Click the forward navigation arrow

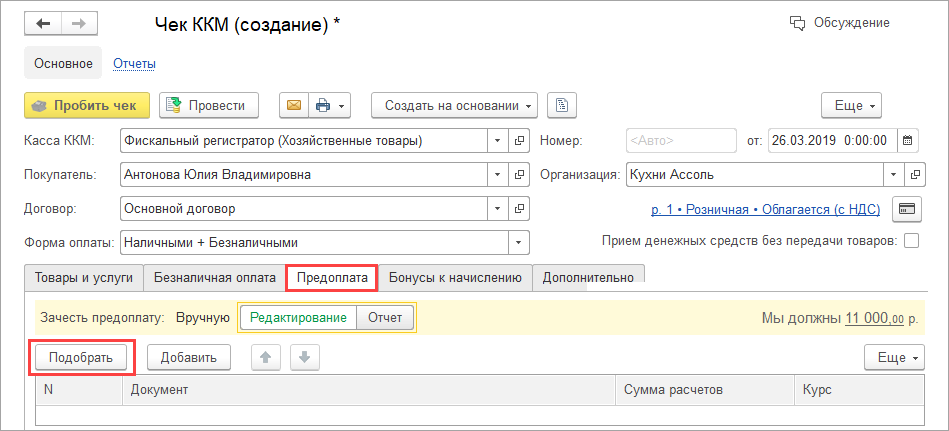click(x=76, y=23)
